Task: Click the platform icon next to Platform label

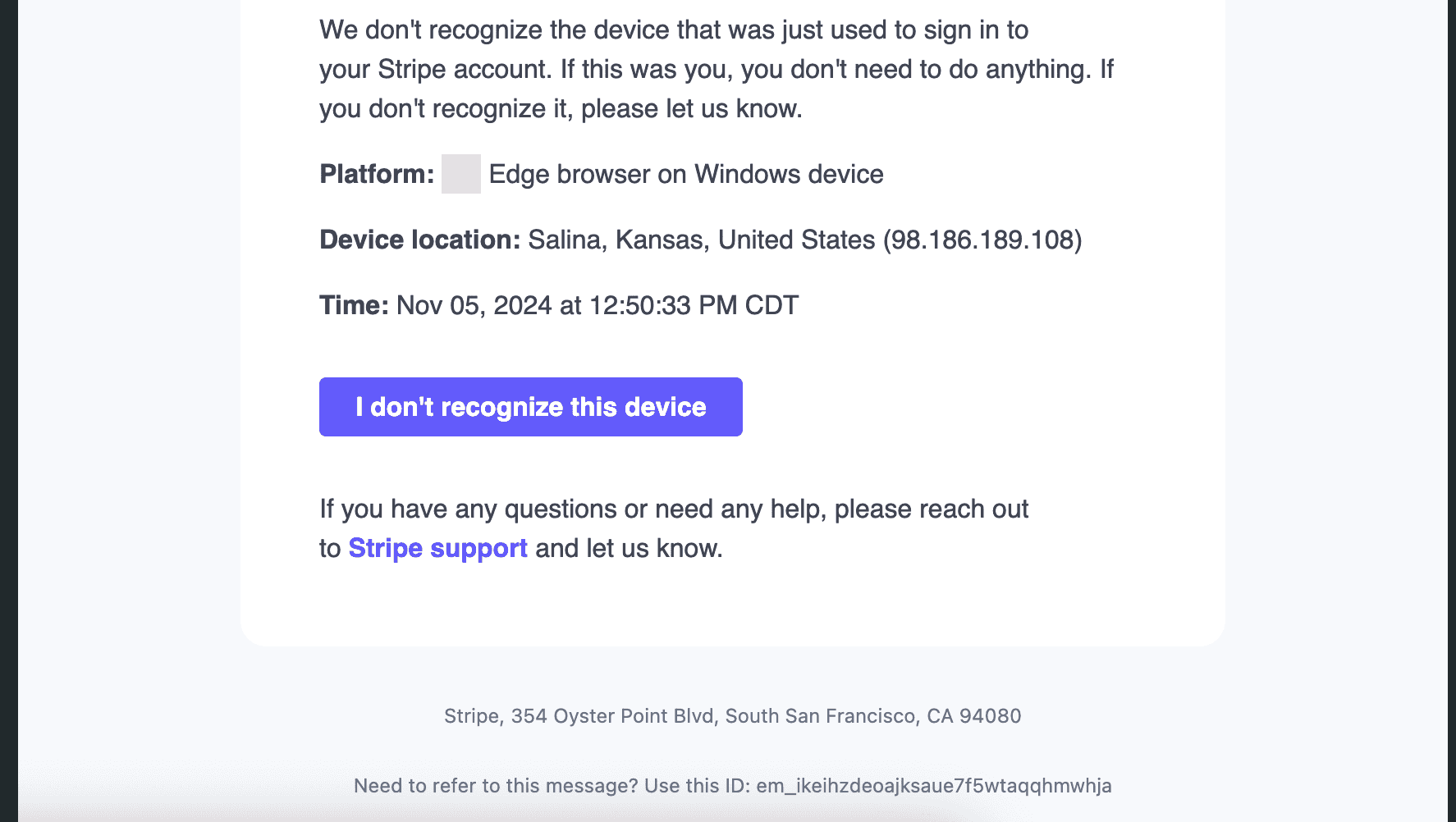Action: 461,174
